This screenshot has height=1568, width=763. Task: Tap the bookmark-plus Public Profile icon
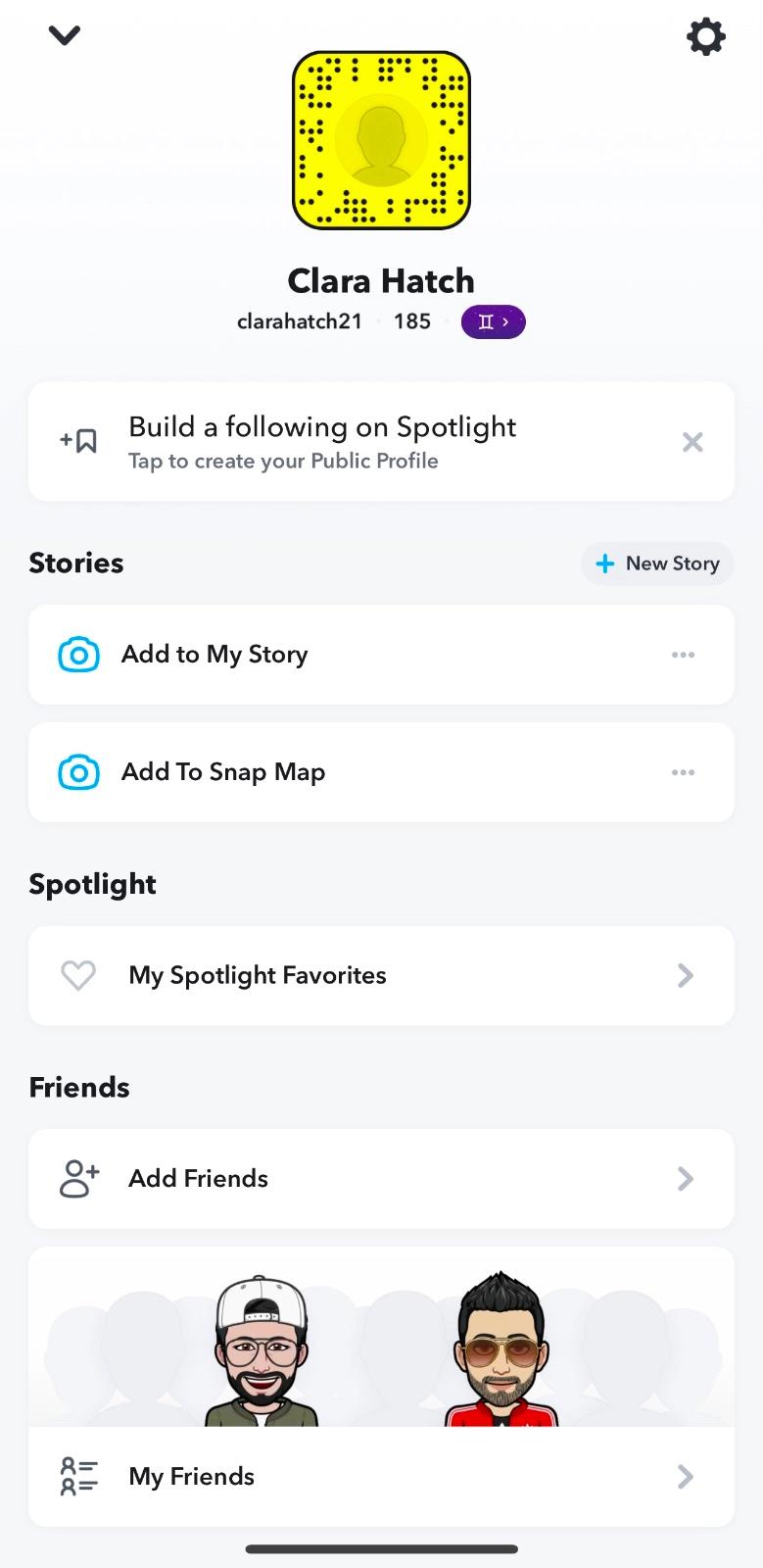click(x=79, y=441)
